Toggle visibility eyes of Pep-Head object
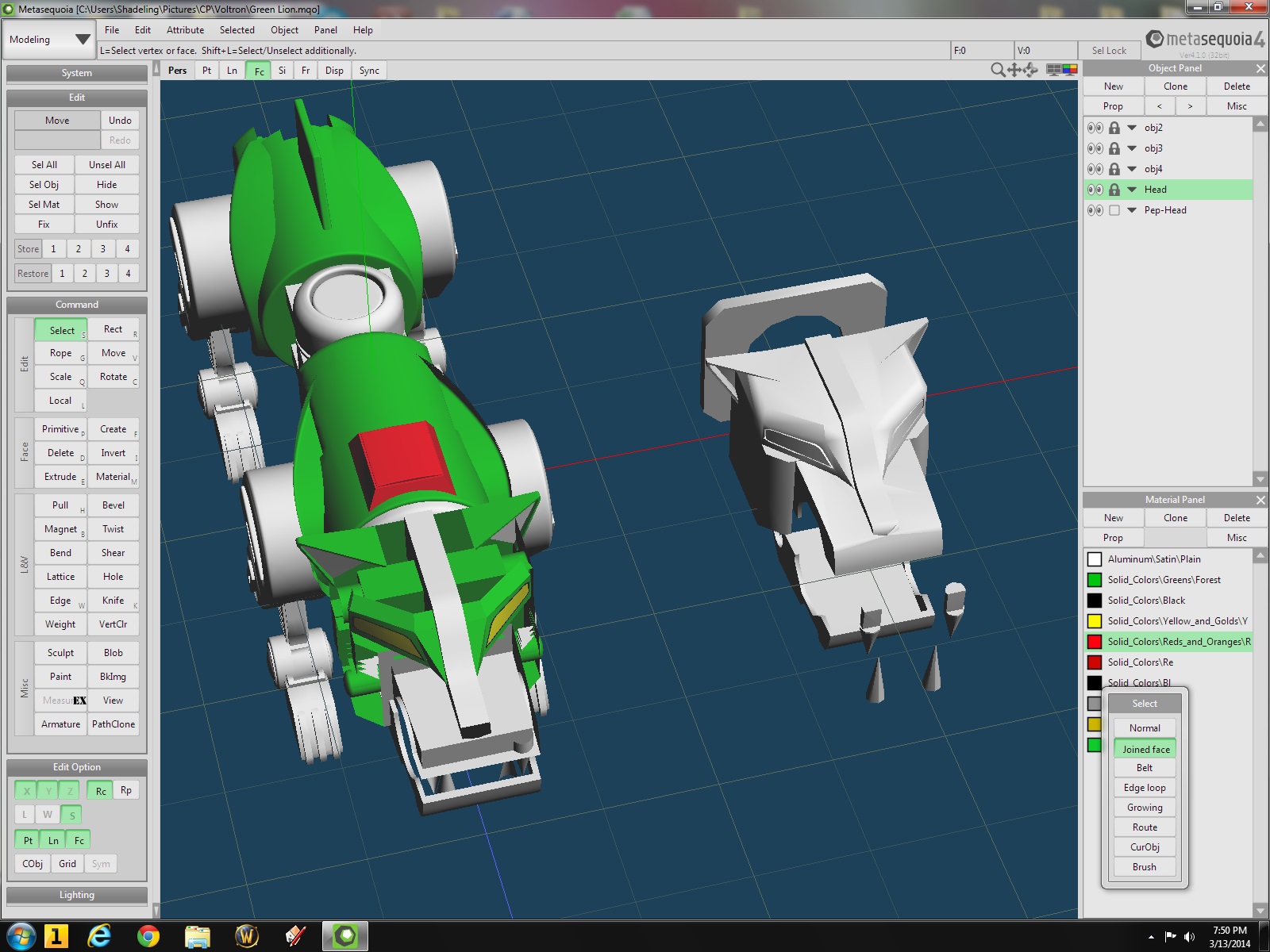Viewport: 1270px width, 952px height. tap(1095, 210)
